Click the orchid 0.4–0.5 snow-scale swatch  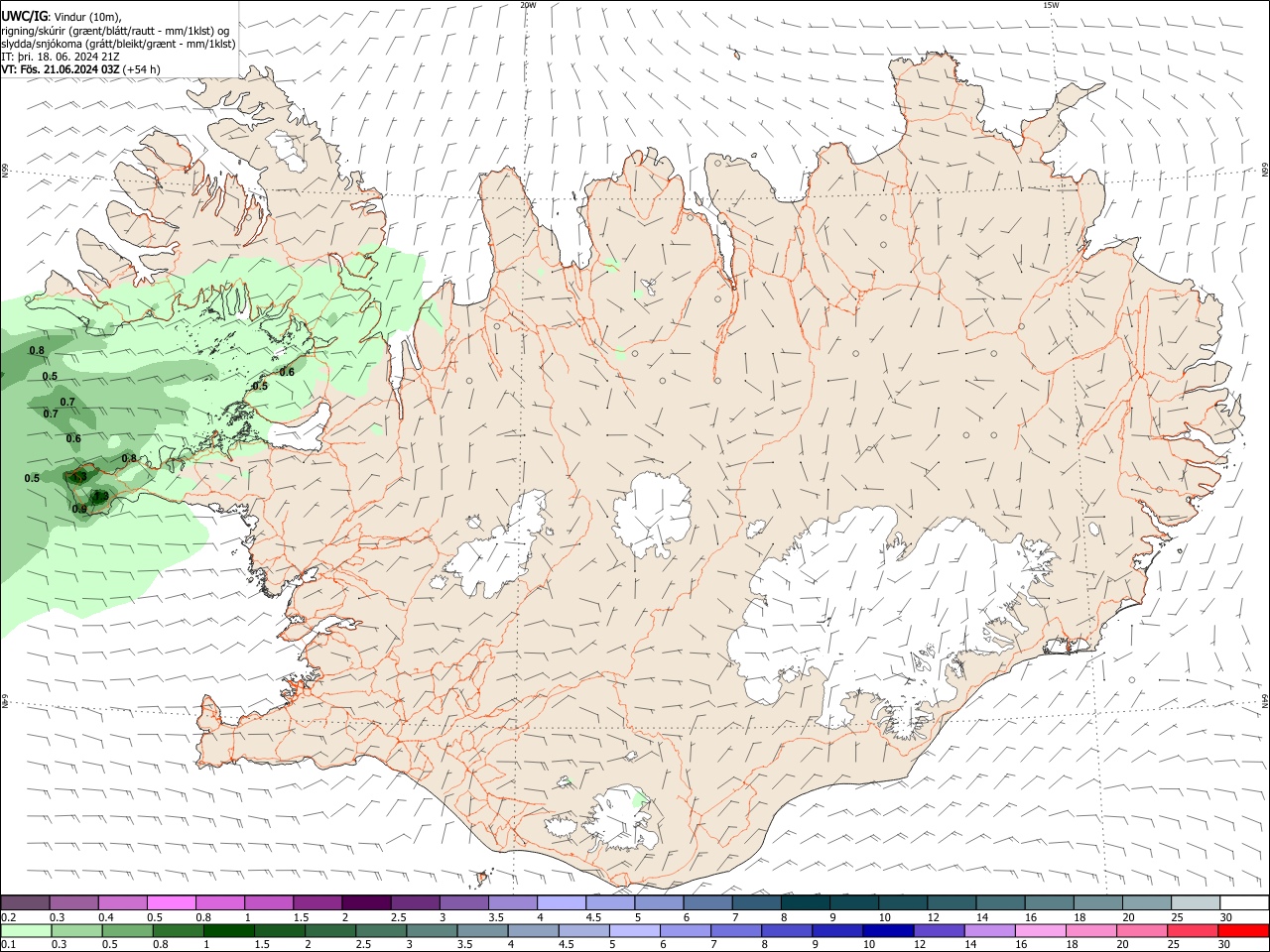pos(123,902)
